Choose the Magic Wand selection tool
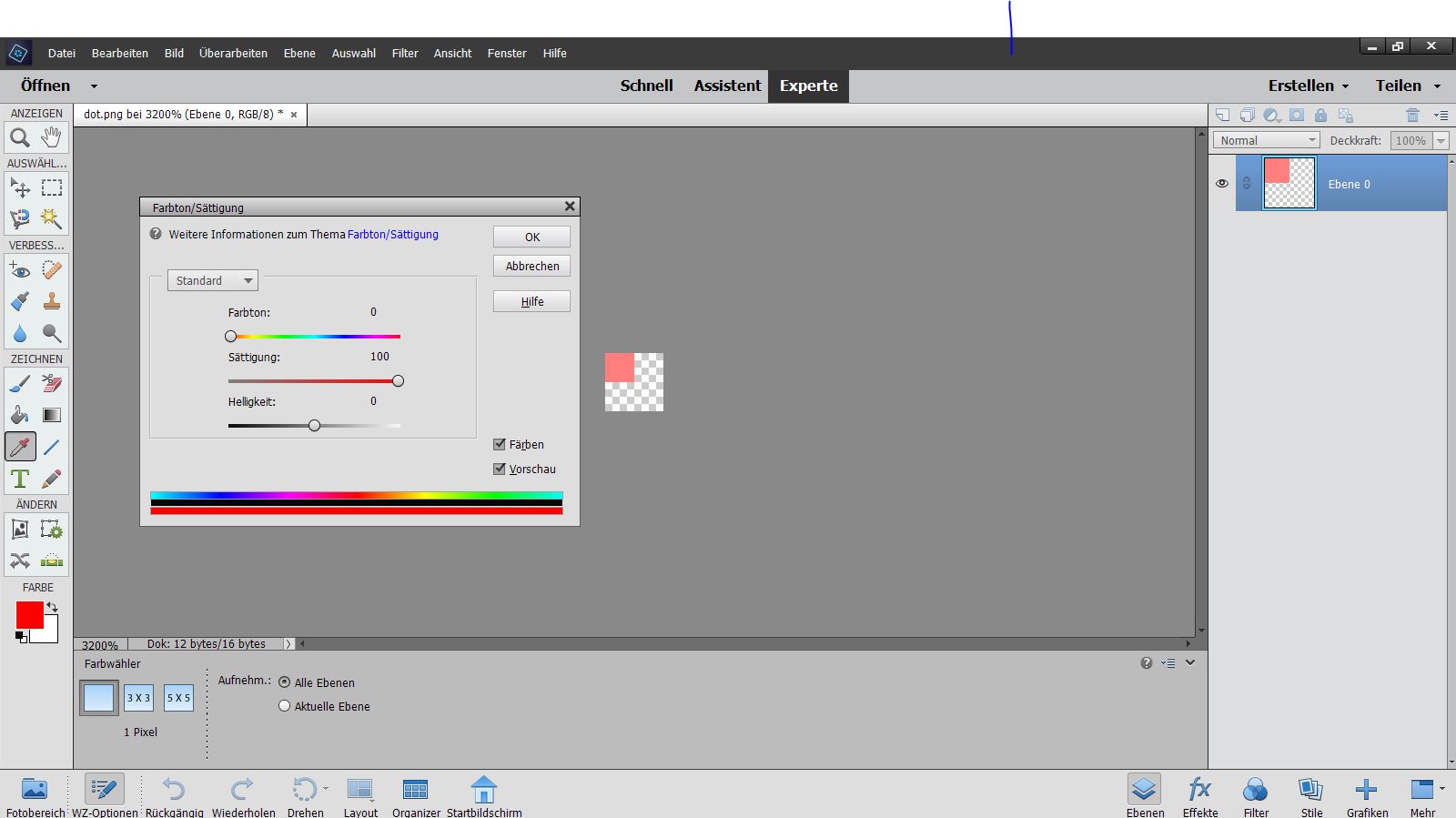The height and width of the screenshot is (818, 1456). coord(52,219)
